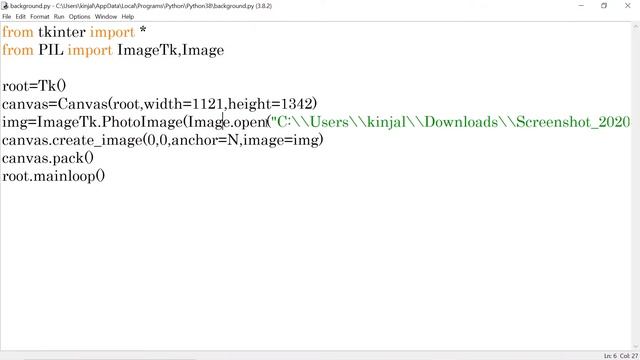Click on 'from PIL import ImageTk,Image' line
The image size is (640, 360).
[x=113, y=50]
